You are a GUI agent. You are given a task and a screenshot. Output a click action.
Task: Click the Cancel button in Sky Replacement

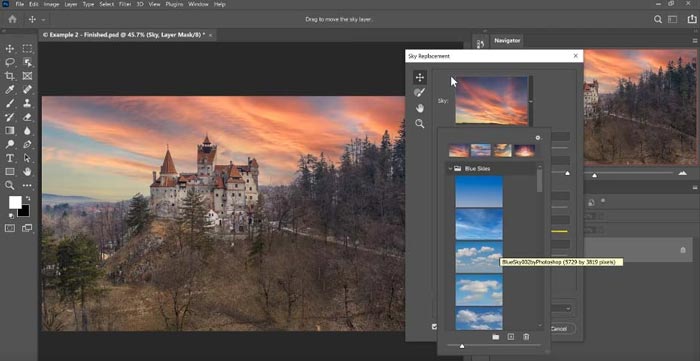click(559, 329)
